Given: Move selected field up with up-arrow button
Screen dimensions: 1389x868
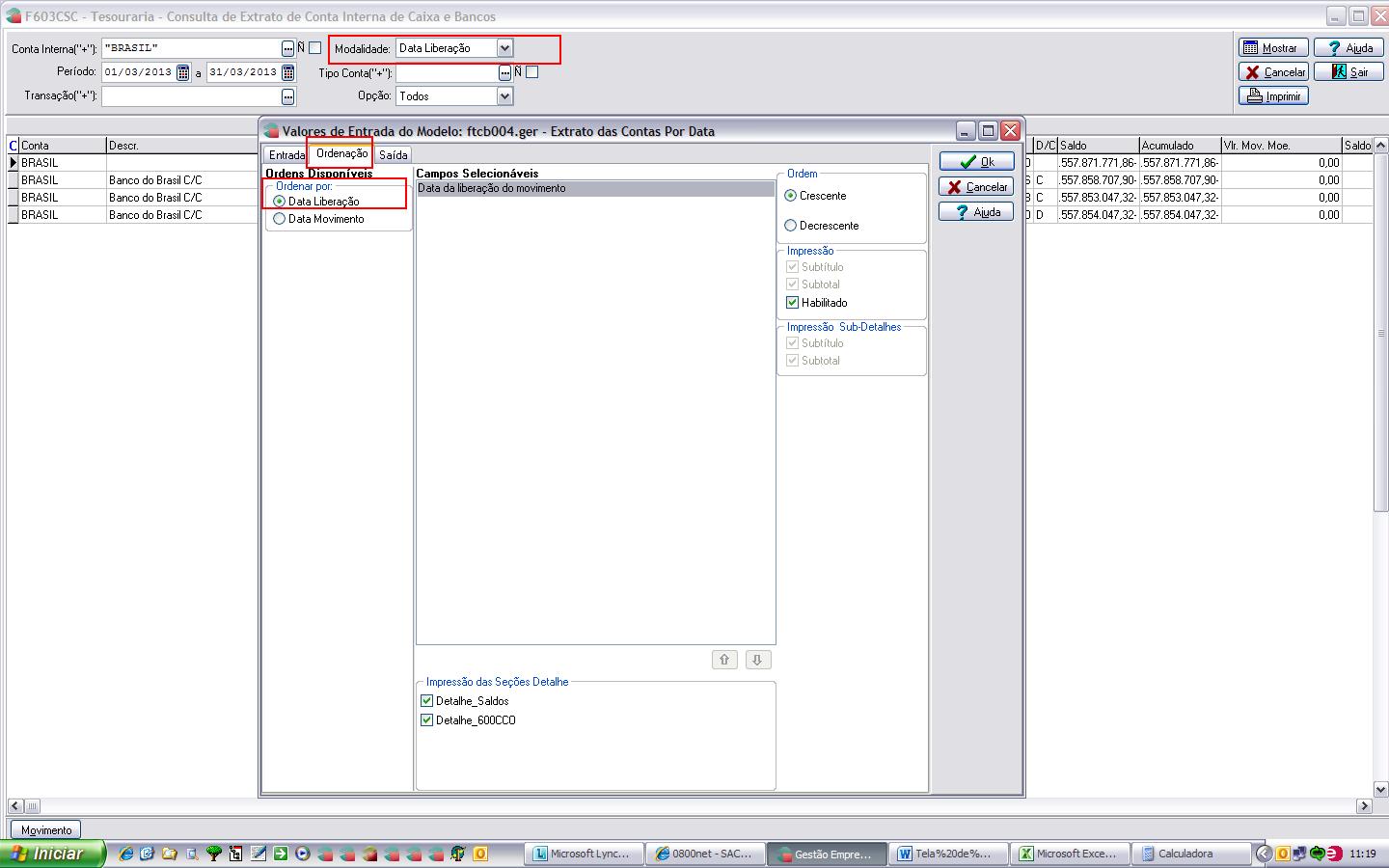Looking at the screenshot, I should pos(724,660).
